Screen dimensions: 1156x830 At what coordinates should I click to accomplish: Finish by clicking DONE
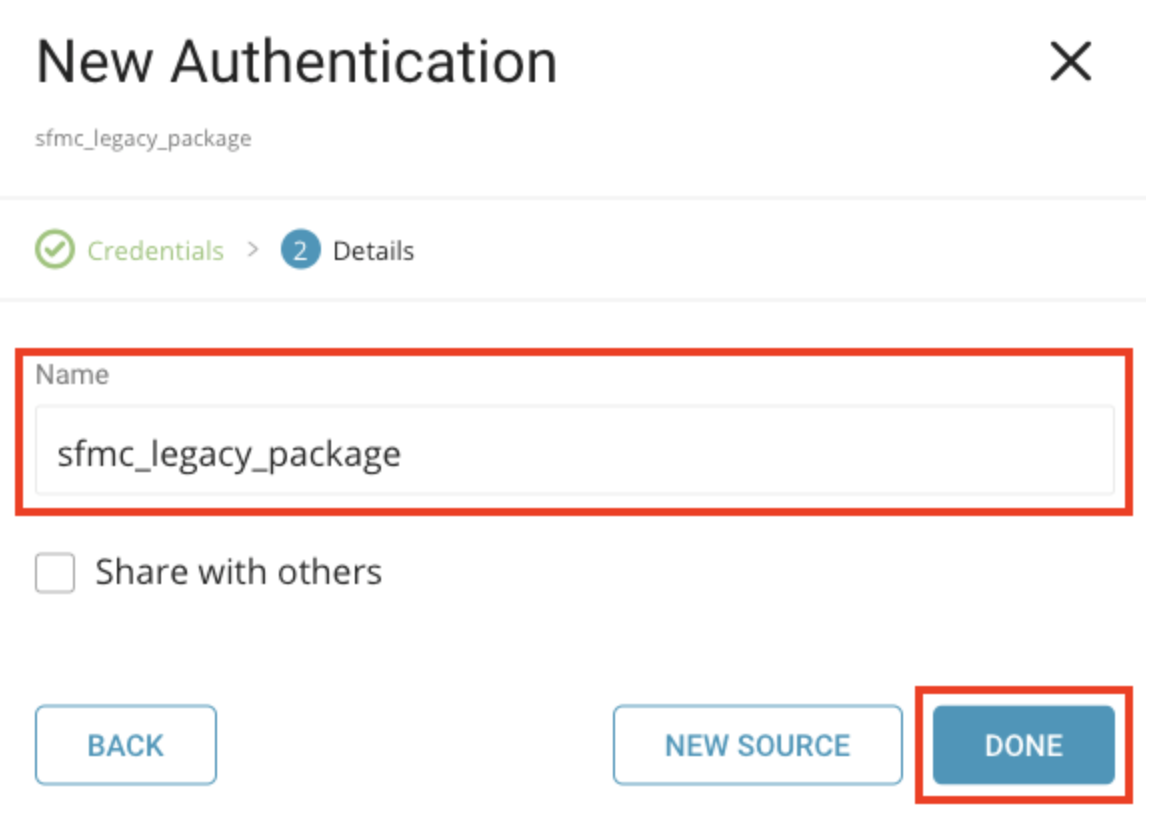coord(1023,745)
